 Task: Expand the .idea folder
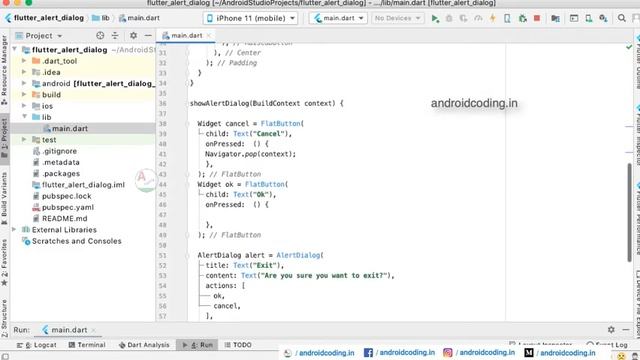24,72
